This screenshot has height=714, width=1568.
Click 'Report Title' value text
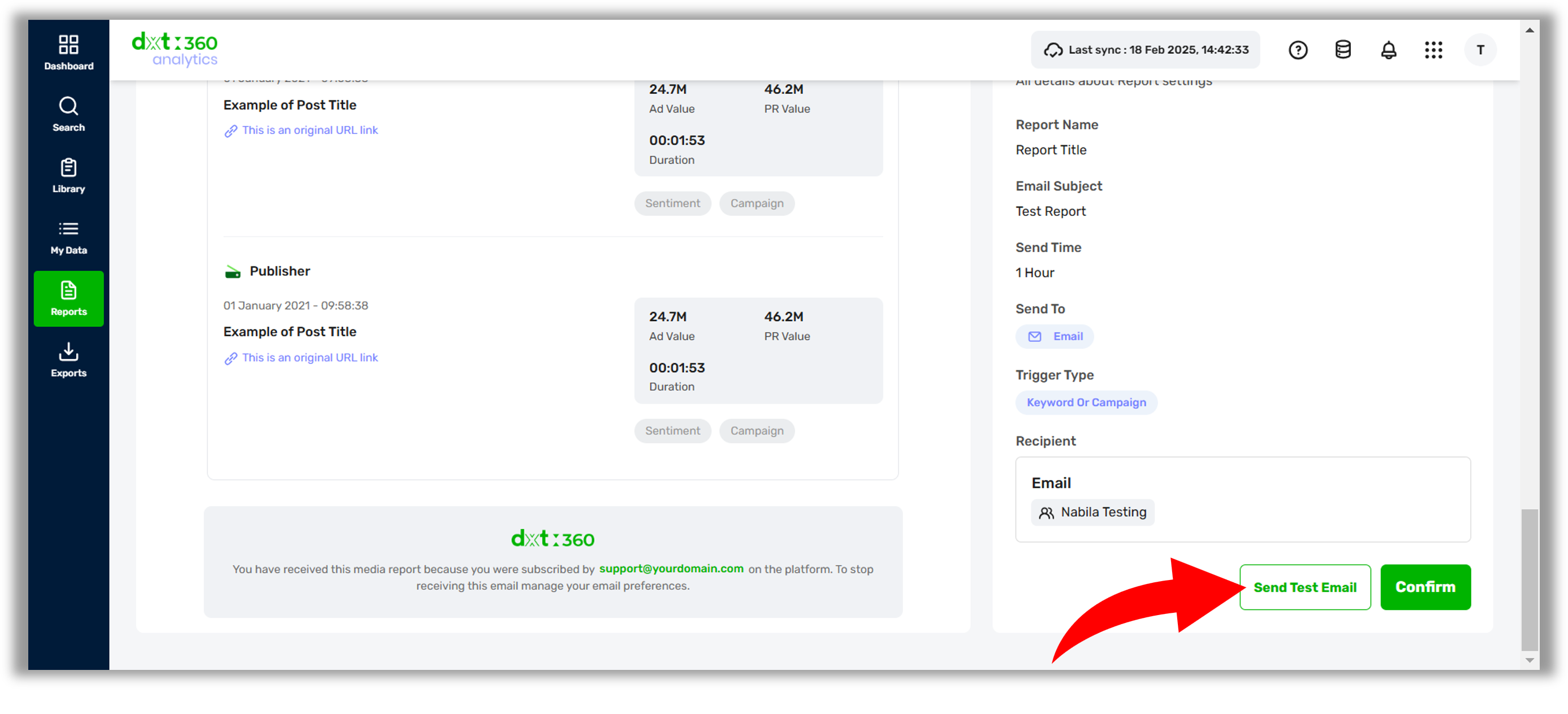[x=1051, y=150]
